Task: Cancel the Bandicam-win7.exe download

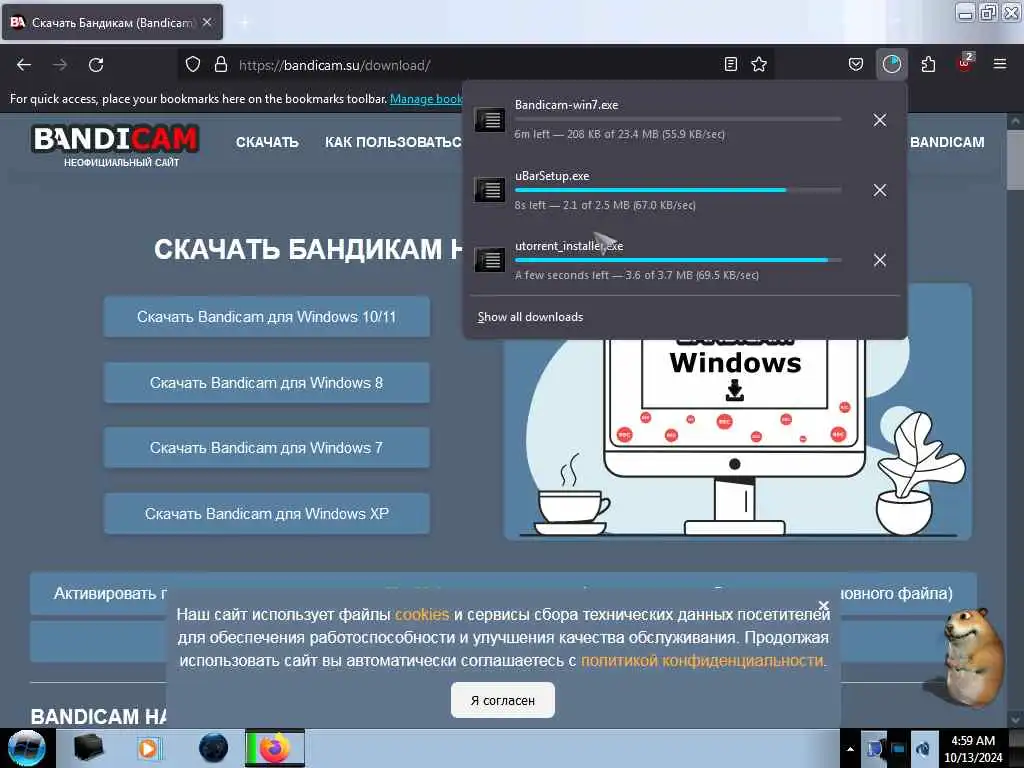Action: point(880,120)
